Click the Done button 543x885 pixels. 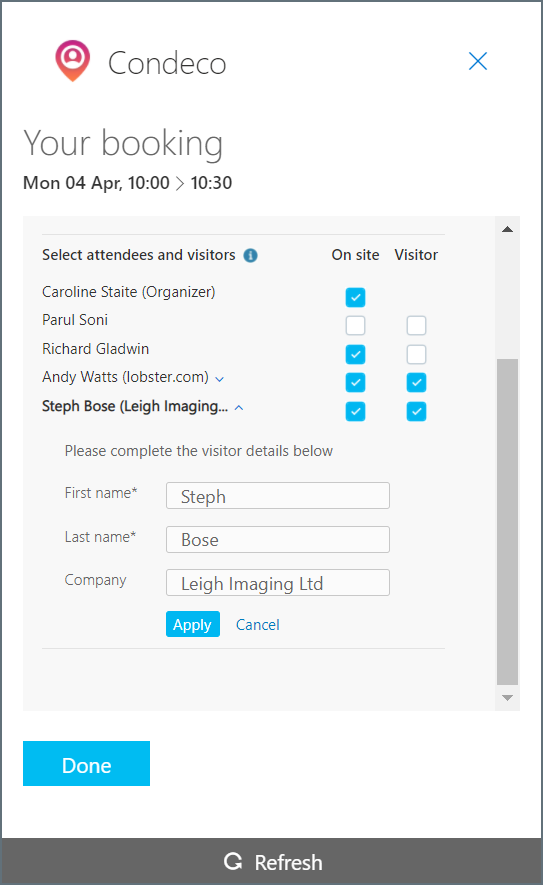[x=86, y=764]
